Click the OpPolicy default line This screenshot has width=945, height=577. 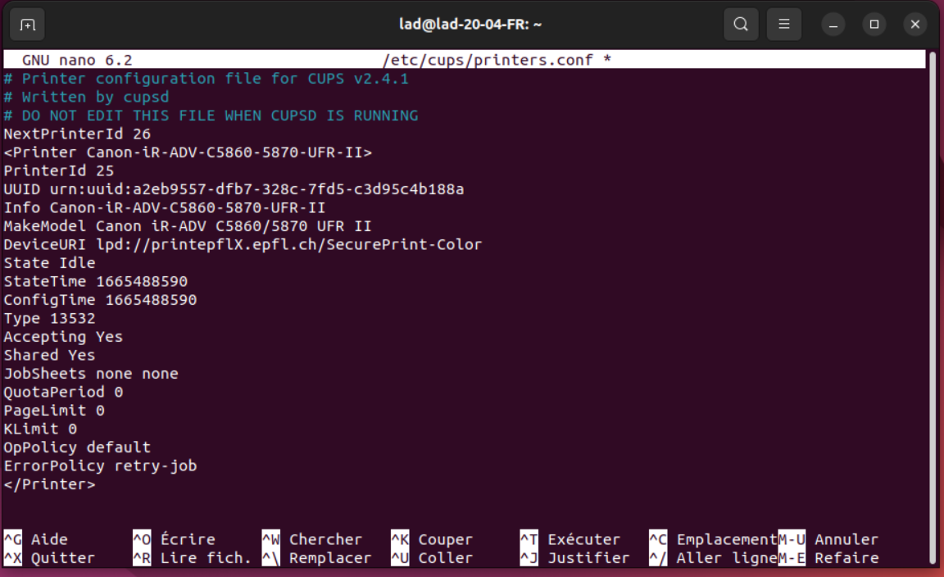[x=77, y=447]
